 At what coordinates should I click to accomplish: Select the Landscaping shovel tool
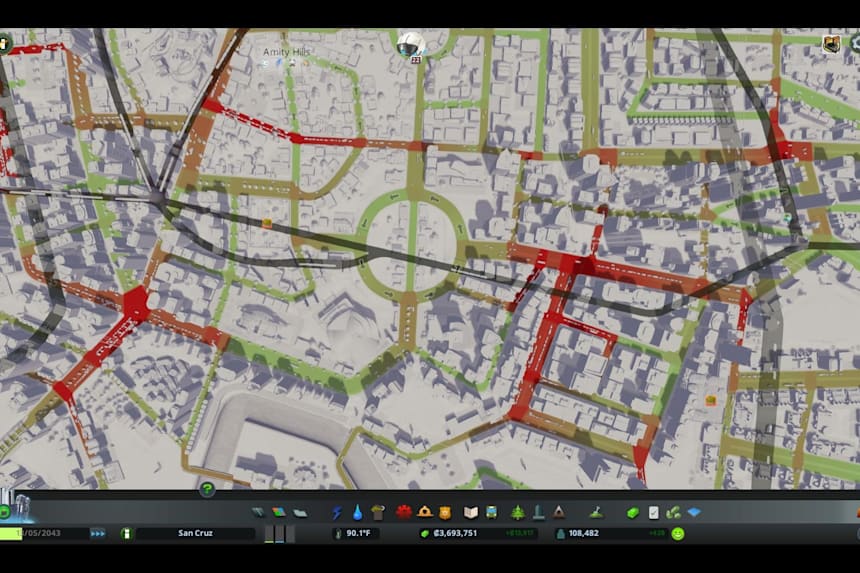[x=597, y=513]
